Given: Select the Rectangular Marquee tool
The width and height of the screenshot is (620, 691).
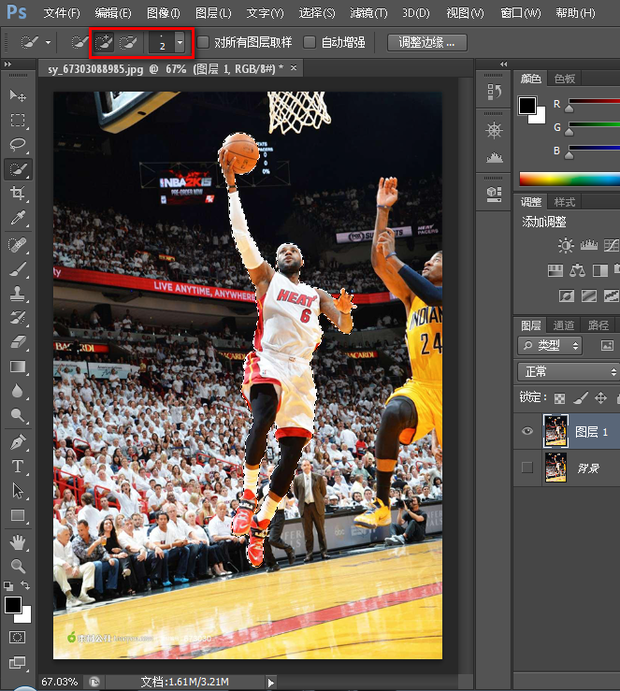Looking at the screenshot, I should (18, 120).
